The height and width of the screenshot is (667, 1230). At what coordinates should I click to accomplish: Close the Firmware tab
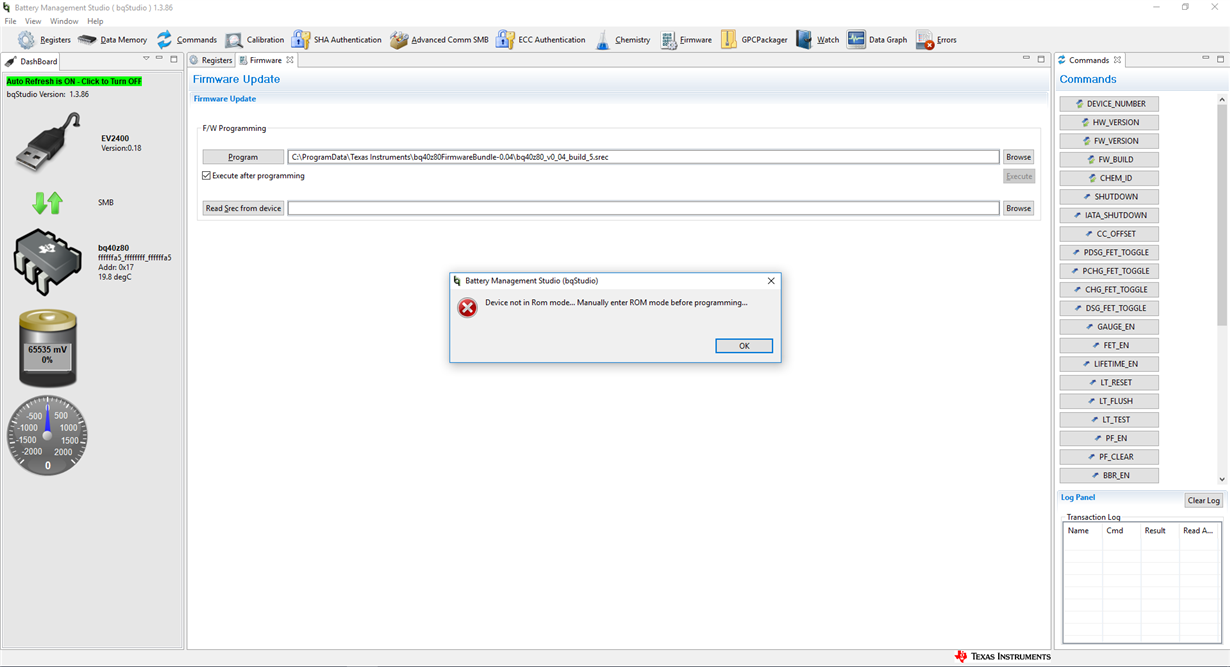click(290, 60)
